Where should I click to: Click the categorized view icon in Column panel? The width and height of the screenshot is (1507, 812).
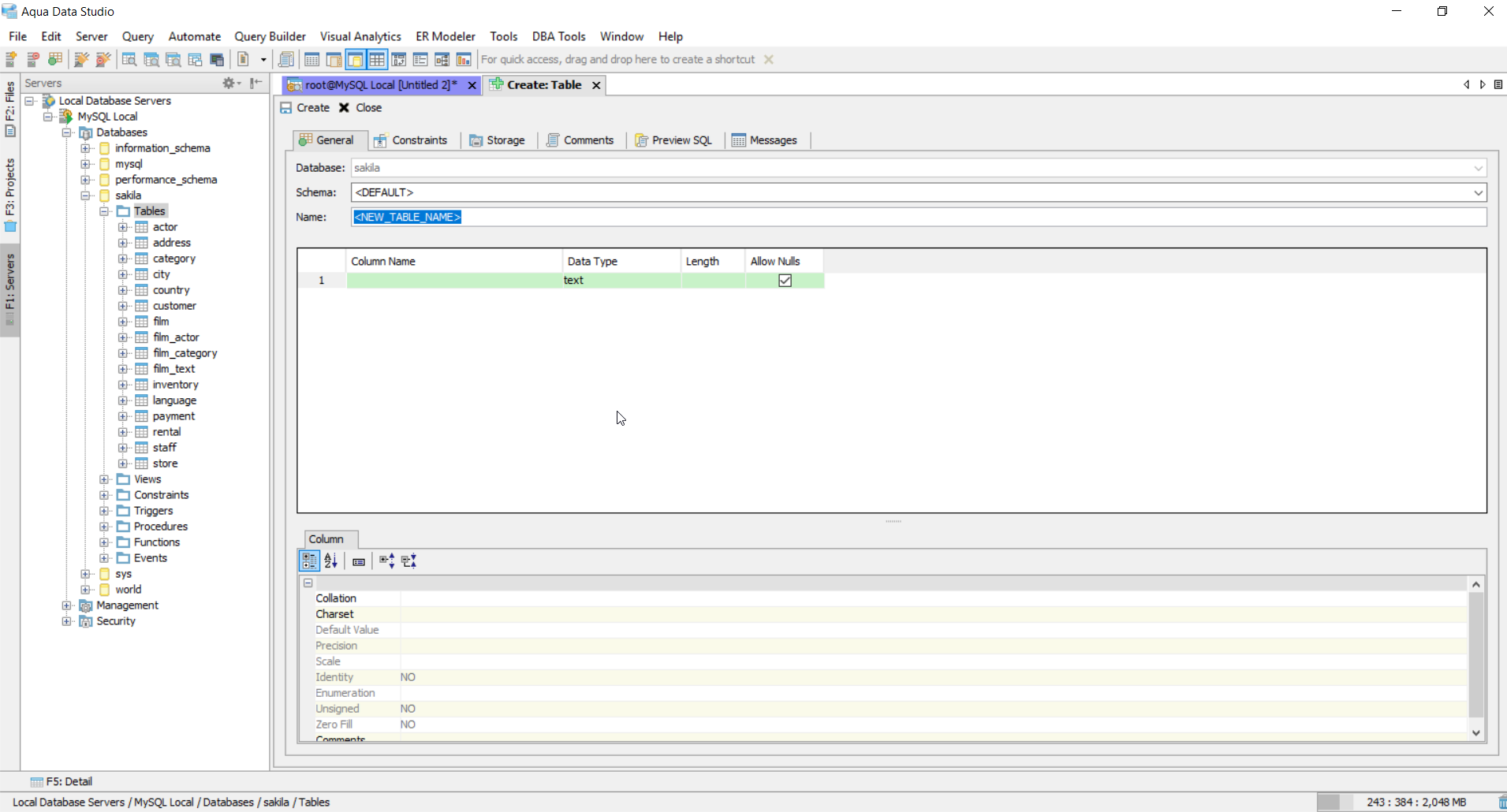pyautogui.click(x=309, y=561)
